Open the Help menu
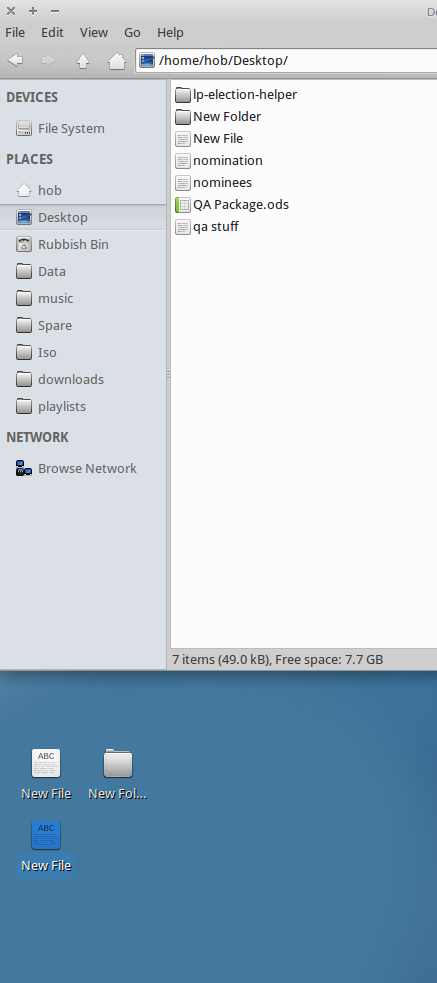This screenshot has width=437, height=983. pyautogui.click(x=170, y=33)
